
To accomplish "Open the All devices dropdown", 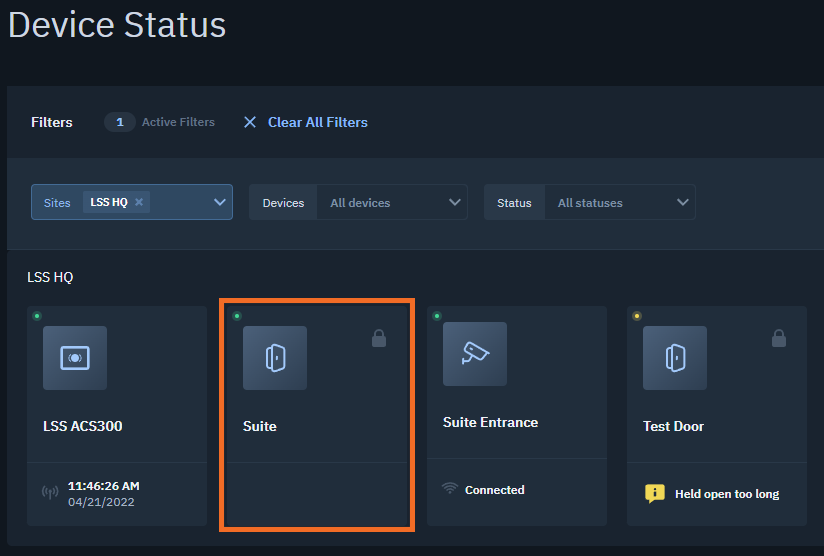I will [x=392, y=202].
